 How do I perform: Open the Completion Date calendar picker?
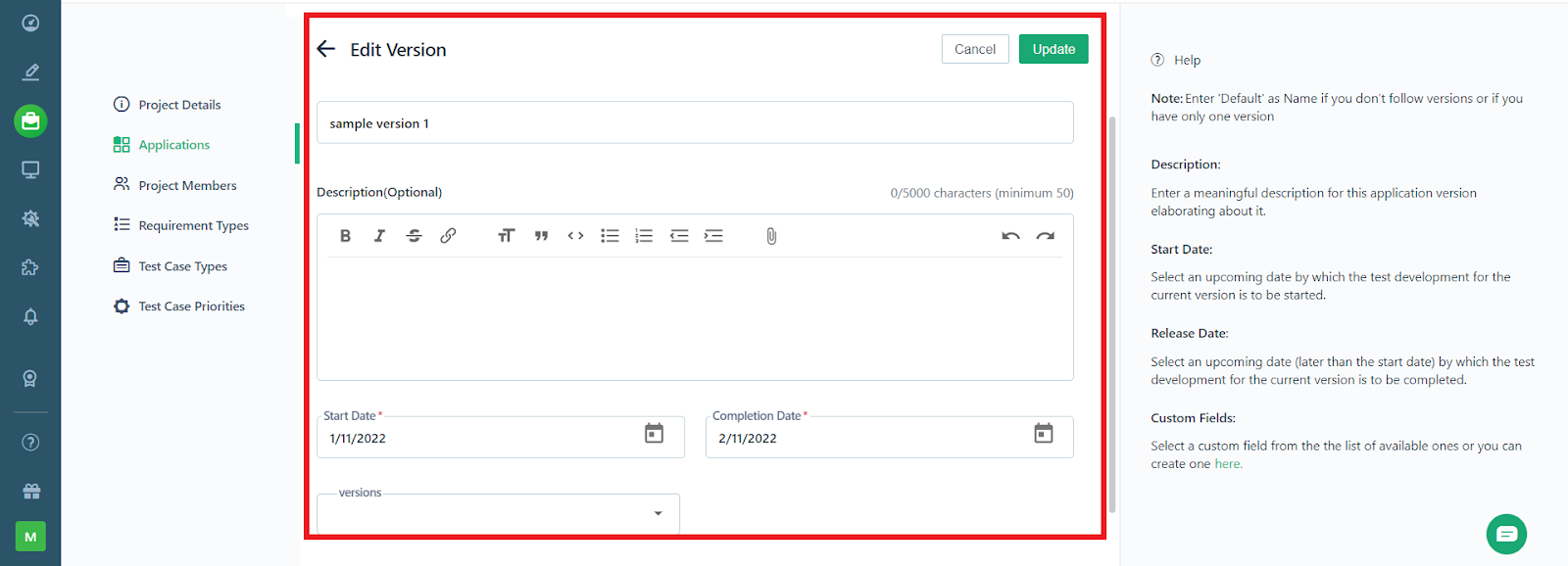(x=1044, y=433)
